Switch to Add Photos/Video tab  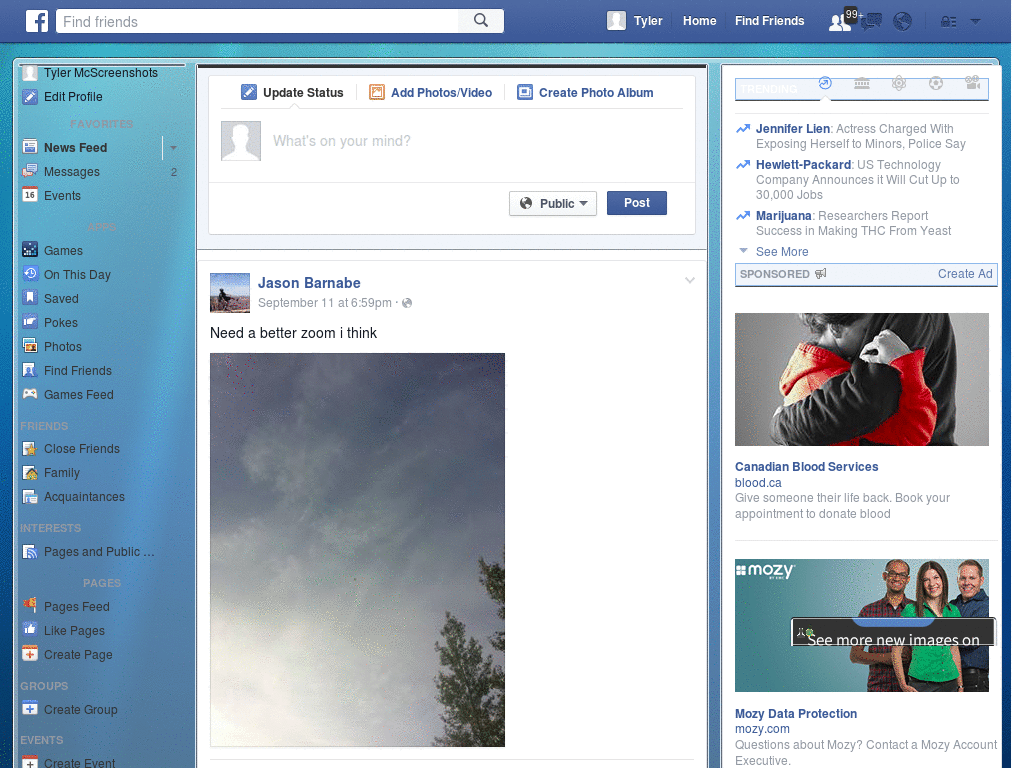440,92
